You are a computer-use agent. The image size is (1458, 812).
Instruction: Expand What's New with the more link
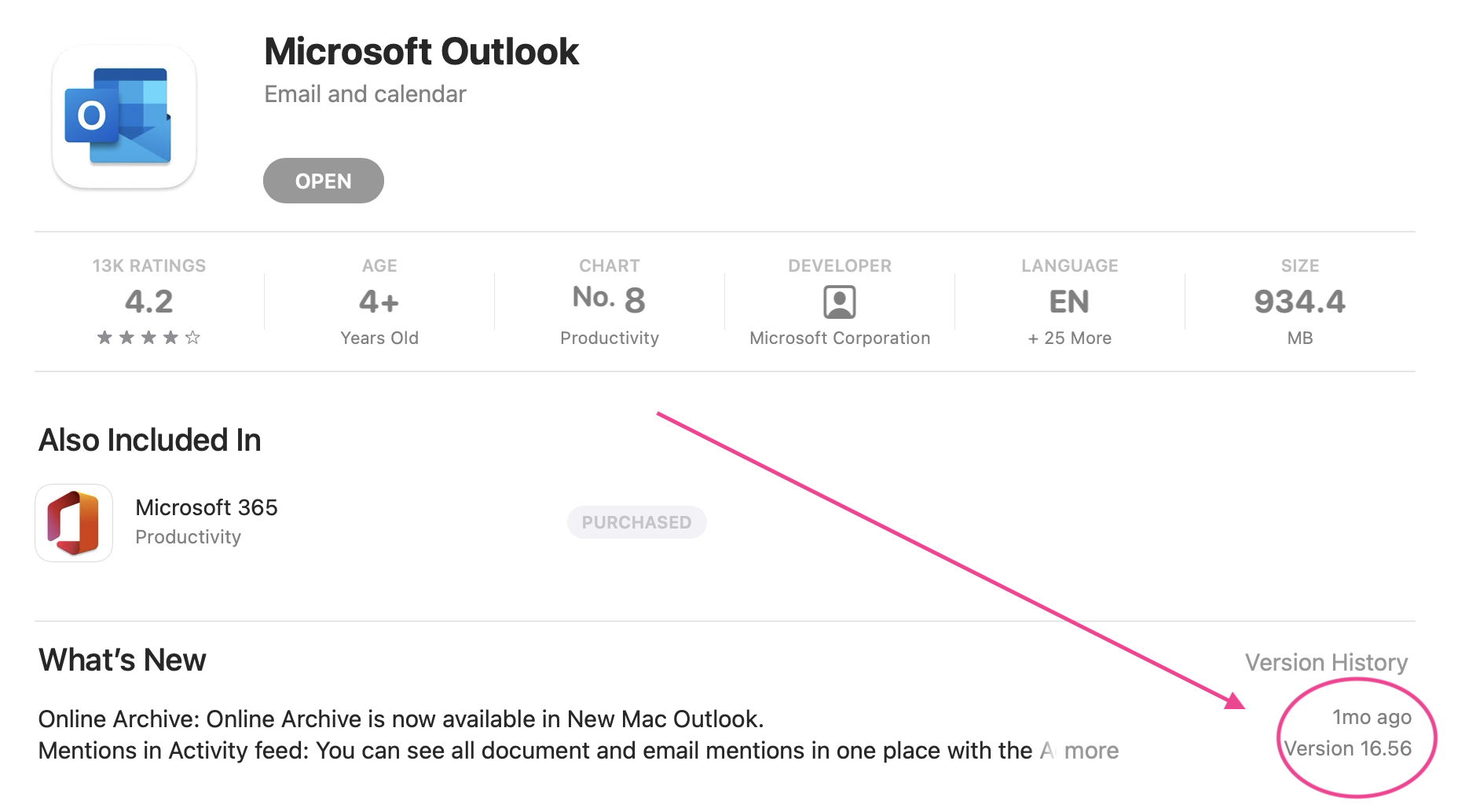point(1091,751)
